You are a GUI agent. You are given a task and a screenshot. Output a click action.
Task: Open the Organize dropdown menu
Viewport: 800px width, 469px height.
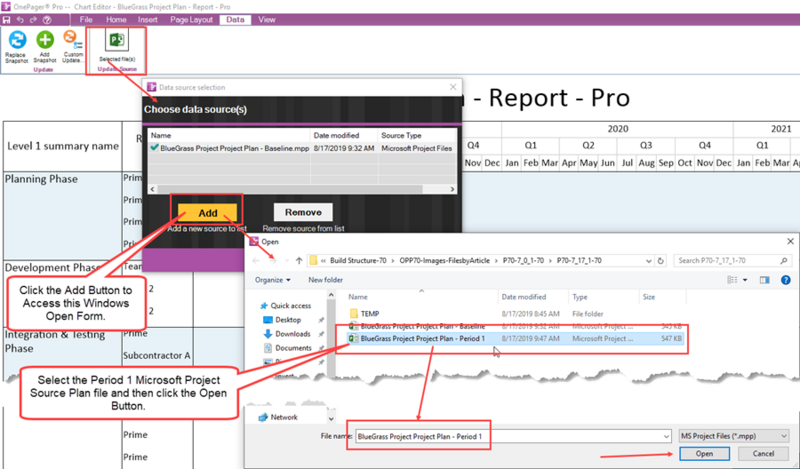point(272,280)
